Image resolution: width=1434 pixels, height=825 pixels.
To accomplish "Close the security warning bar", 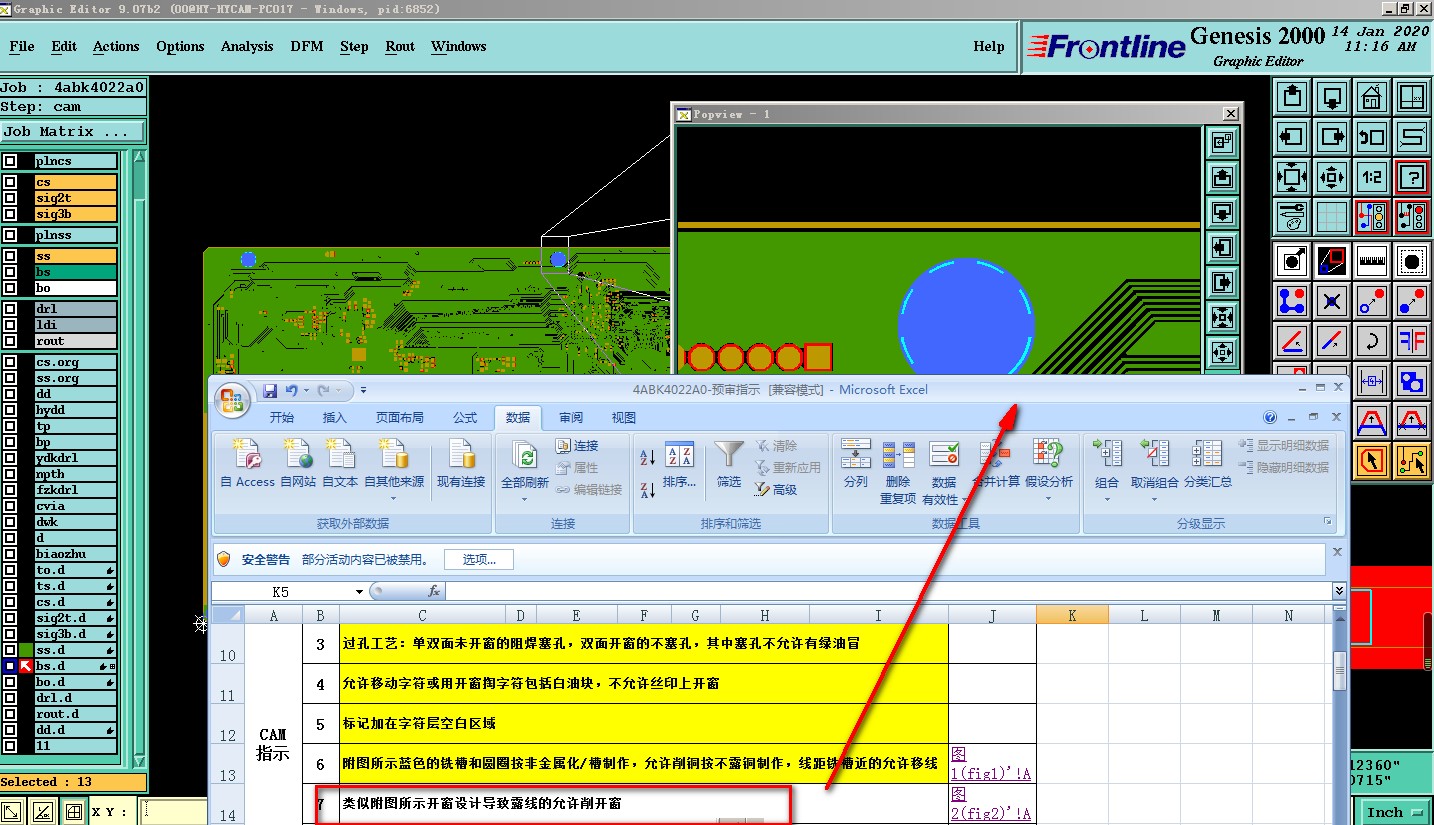I will tap(1338, 552).
